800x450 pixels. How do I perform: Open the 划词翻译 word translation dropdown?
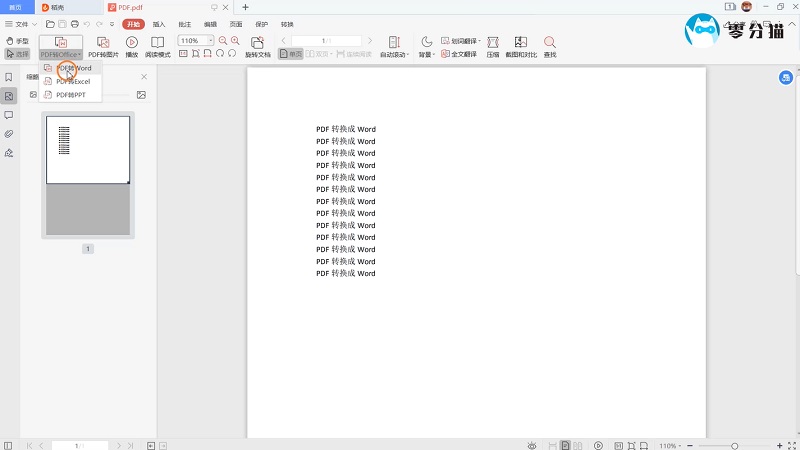(x=461, y=41)
